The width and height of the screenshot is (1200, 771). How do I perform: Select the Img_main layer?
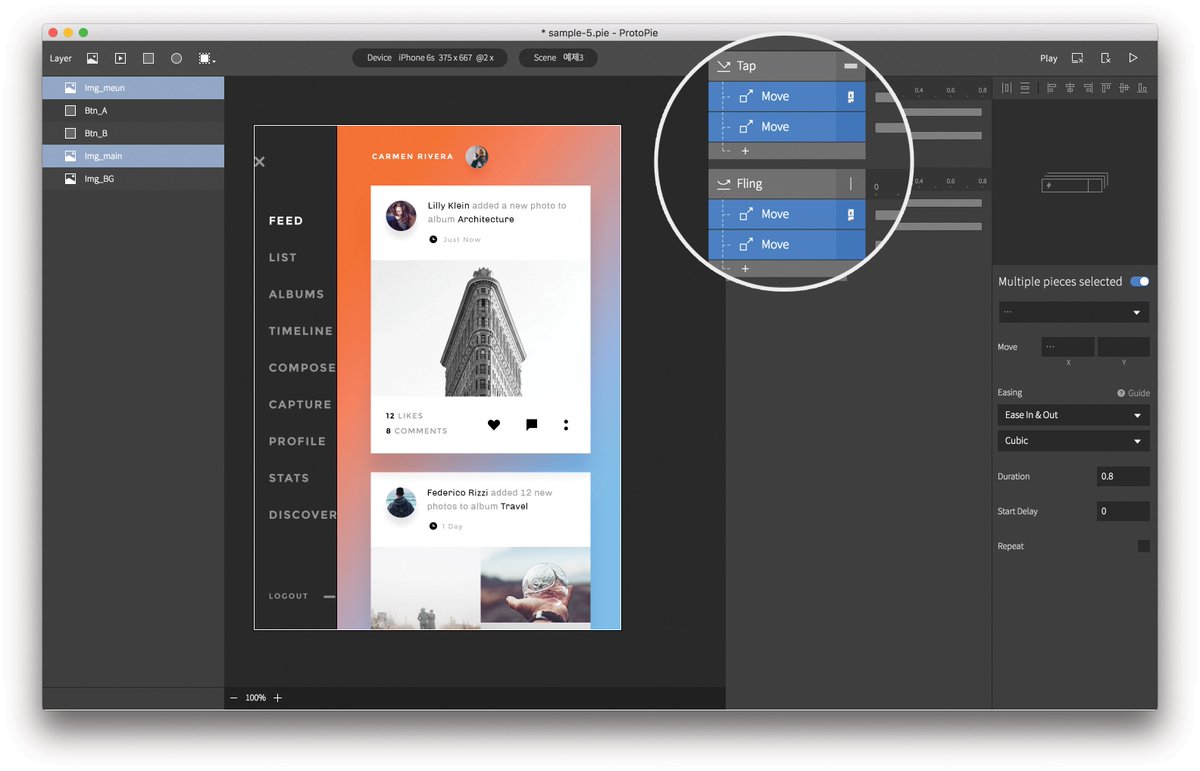(133, 156)
